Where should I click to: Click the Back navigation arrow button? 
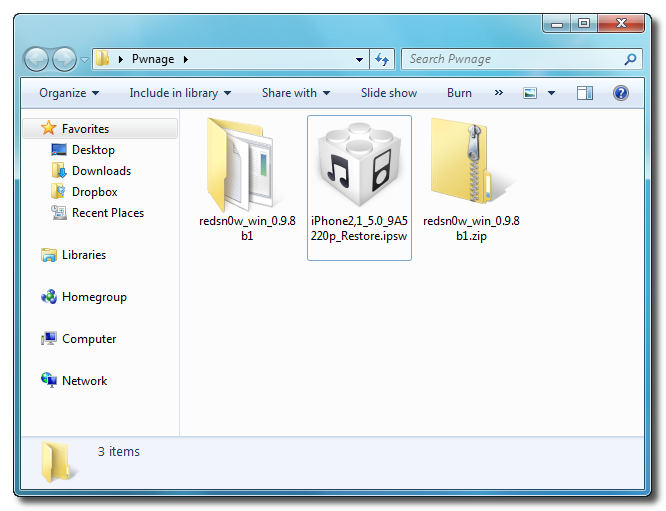[x=36, y=60]
